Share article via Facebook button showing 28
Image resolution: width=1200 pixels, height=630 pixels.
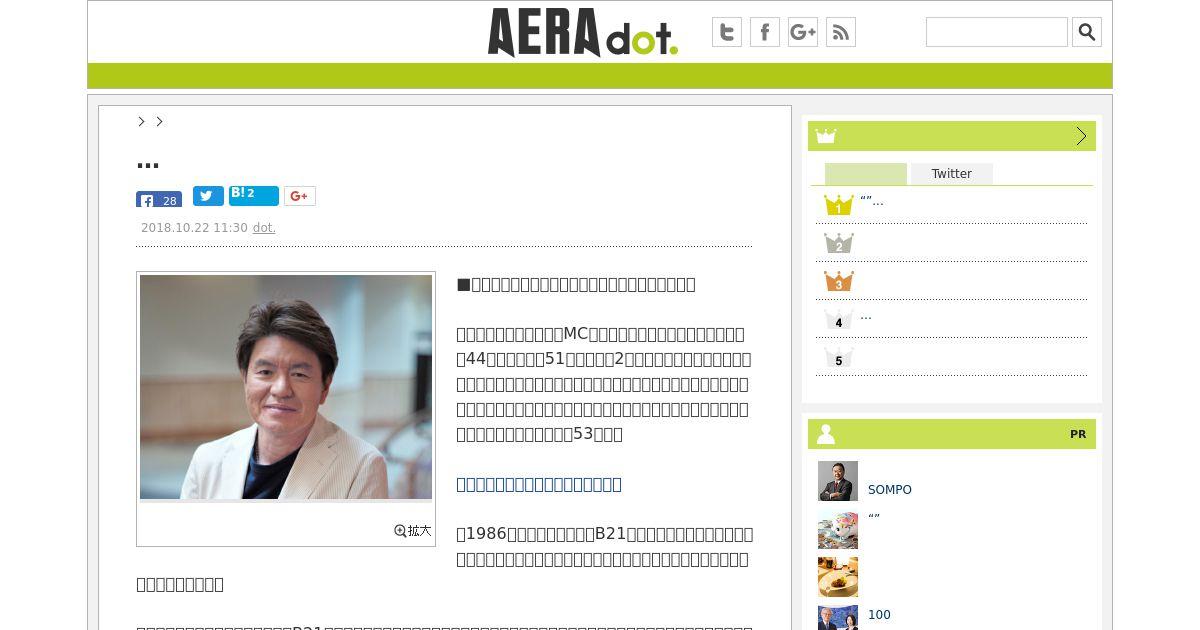[x=159, y=199]
